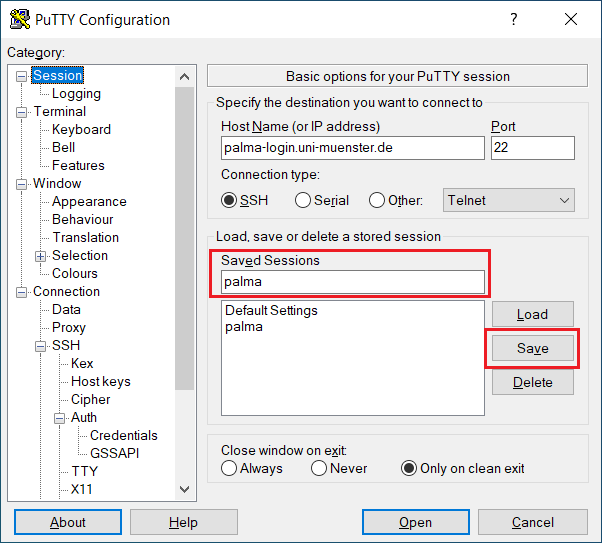This screenshot has width=604, height=545.
Task: Open the Translation category
Action: pyautogui.click(x=86, y=238)
